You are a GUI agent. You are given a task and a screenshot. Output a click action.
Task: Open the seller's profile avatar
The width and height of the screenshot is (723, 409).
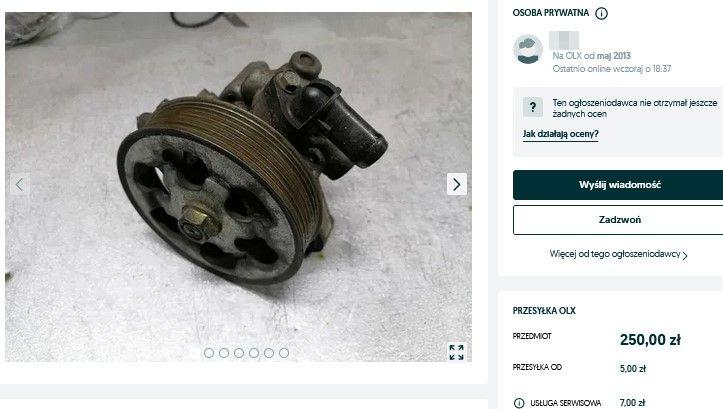point(528,49)
